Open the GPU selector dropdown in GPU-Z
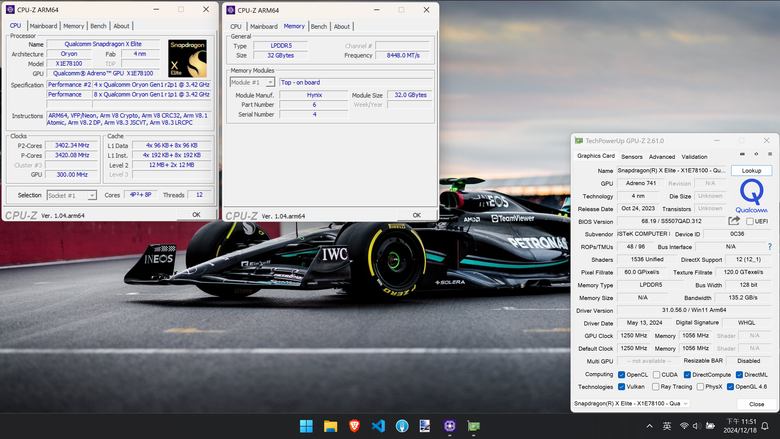Image resolution: width=780 pixels, height=439 pixels. tap(631, 403)
